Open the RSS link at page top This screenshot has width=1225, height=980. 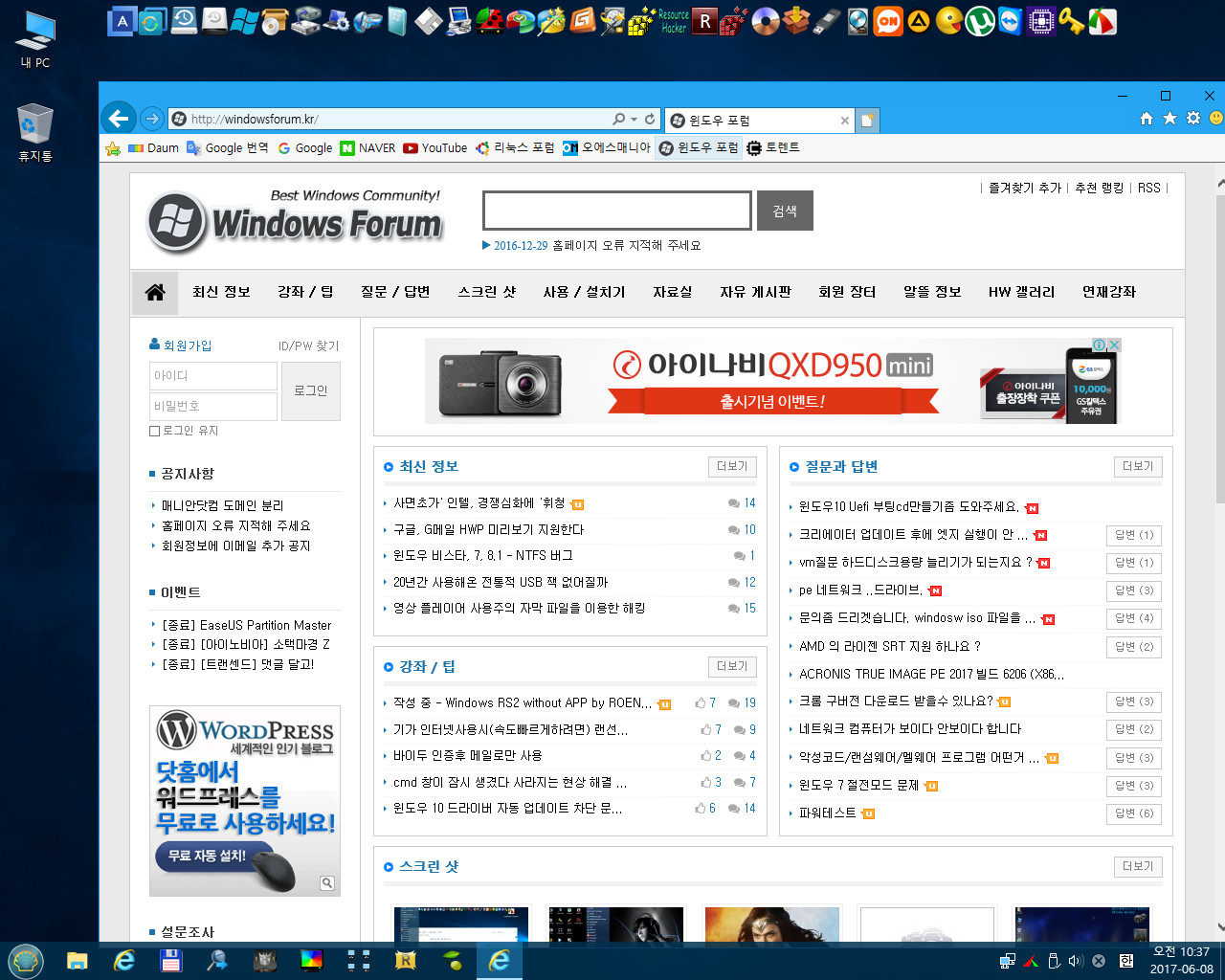tap(1148, 188)
